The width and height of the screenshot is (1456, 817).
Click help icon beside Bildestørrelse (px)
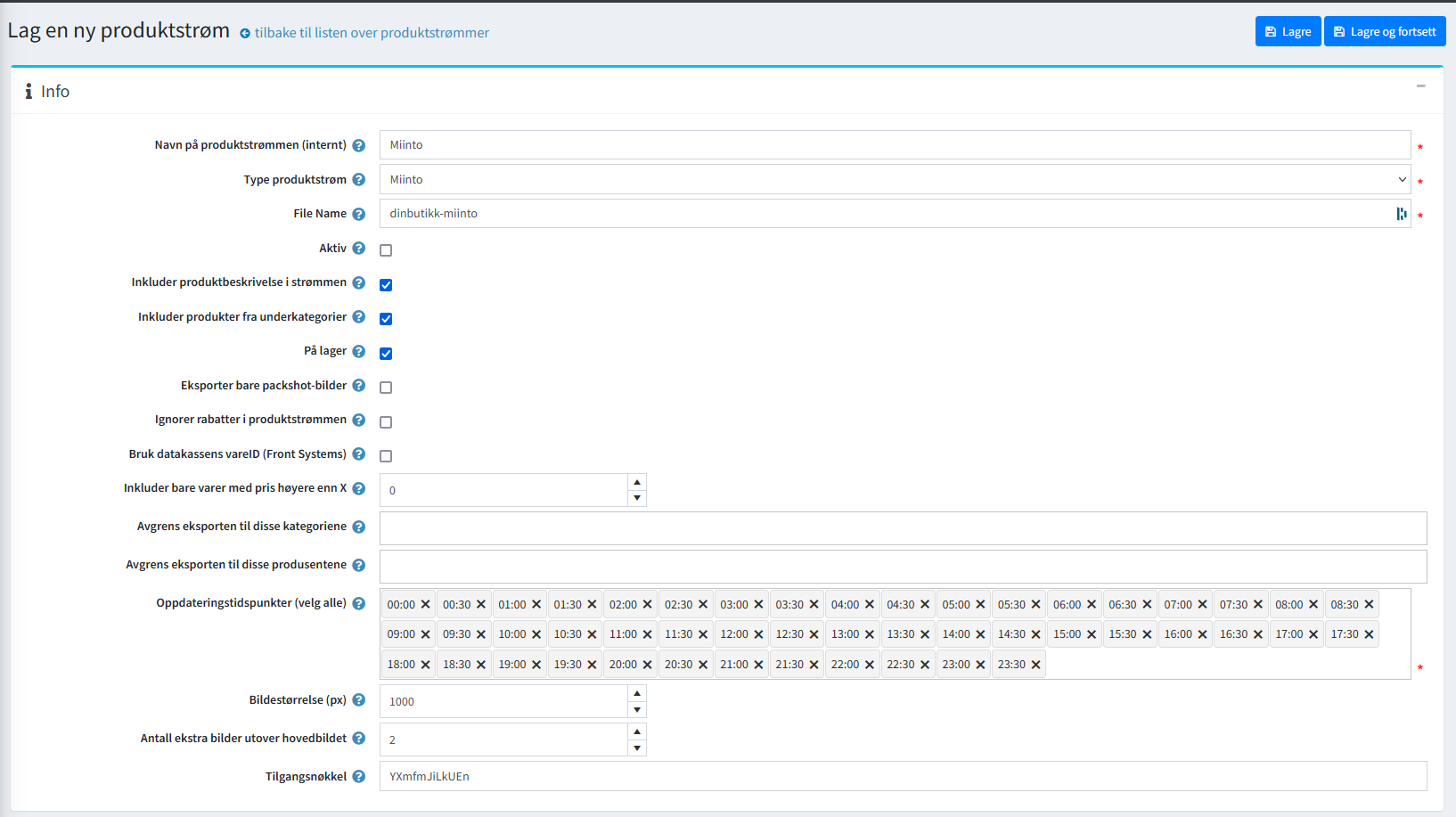tap(358, 700)
